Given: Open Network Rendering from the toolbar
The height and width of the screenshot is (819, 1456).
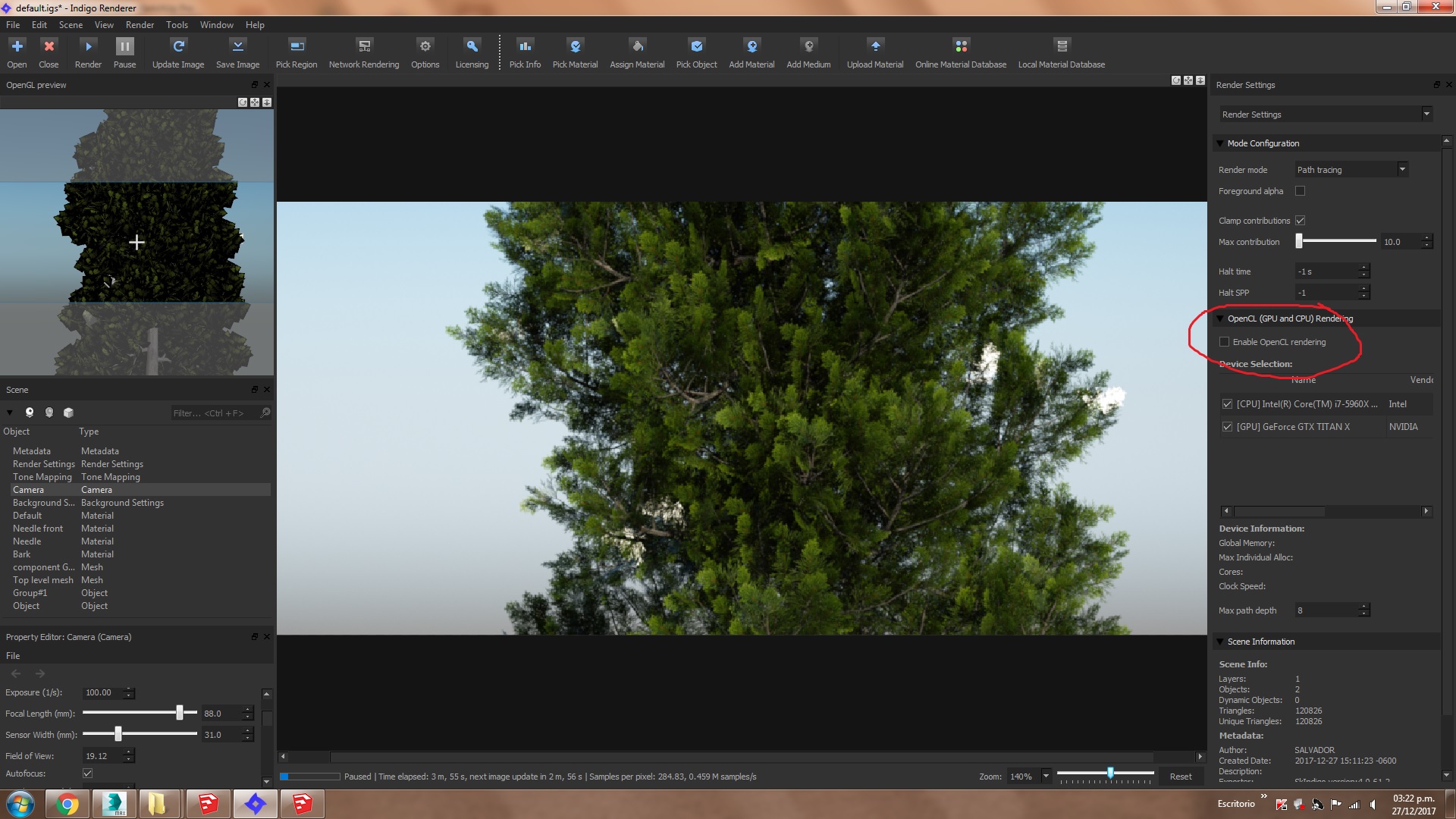Looking at the screenshot, I should 364,47.
